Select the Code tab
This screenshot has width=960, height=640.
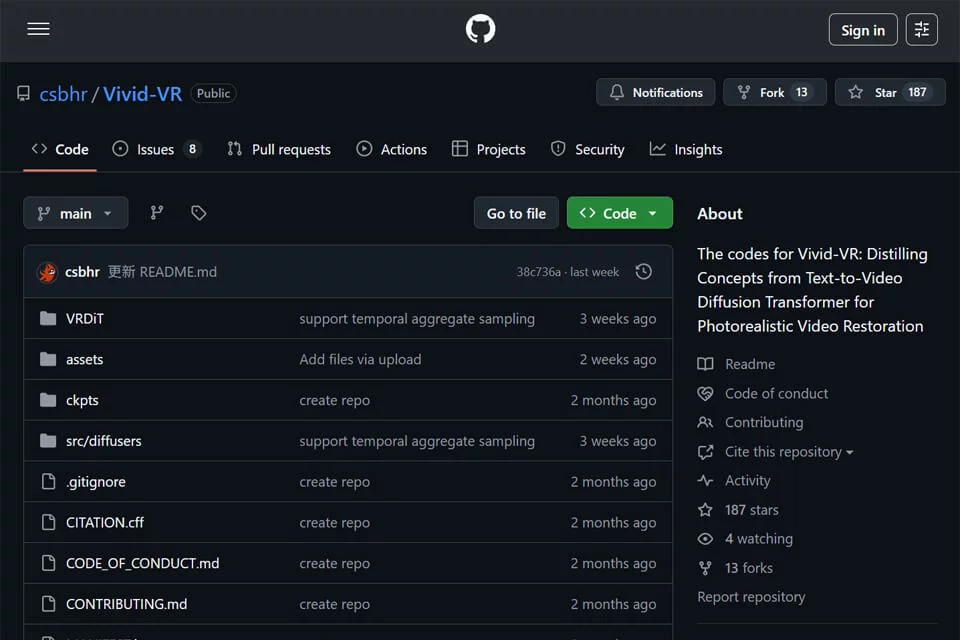point(60,149)
